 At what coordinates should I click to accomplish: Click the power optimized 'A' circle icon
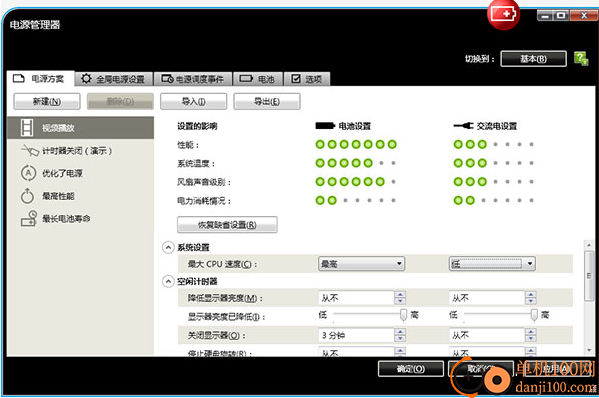(x=28, y=173)
